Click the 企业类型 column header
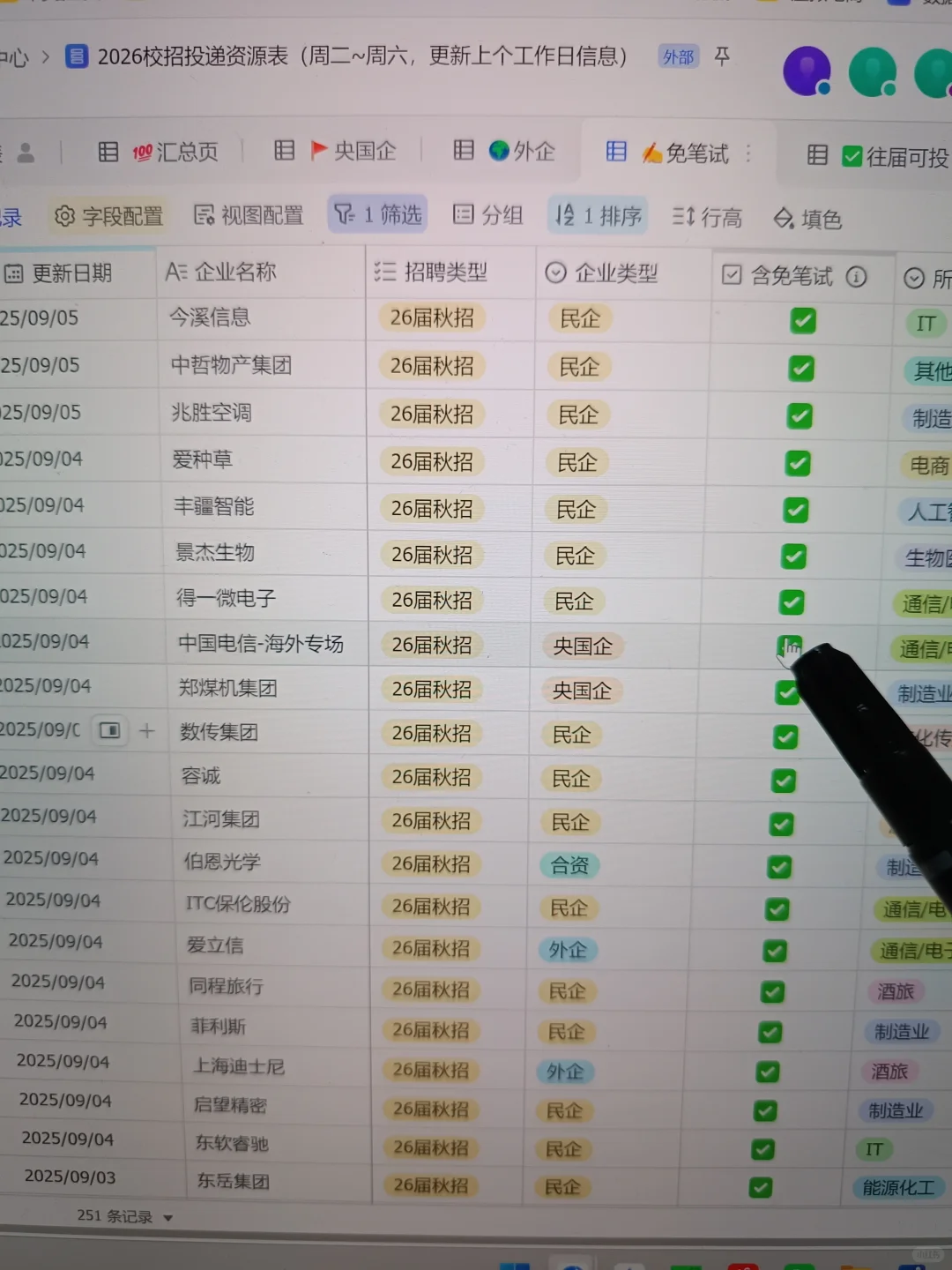This screenshot has width=952, height=1270. coord(624,273)
